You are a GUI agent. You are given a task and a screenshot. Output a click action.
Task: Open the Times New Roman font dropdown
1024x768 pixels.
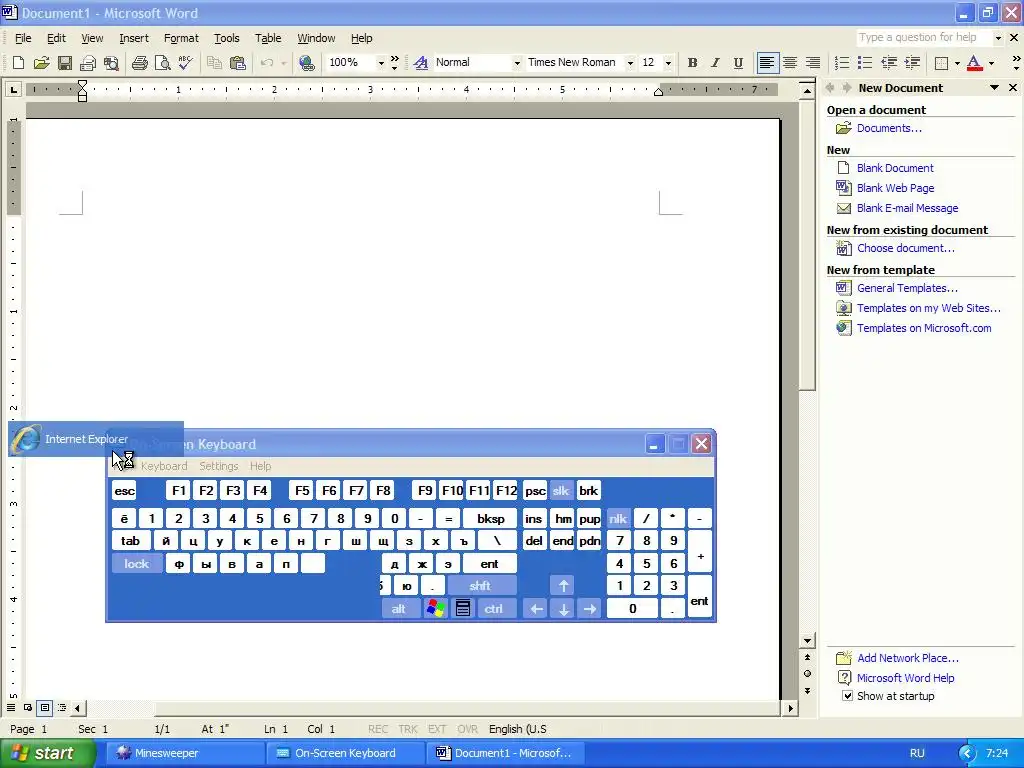click(630, 63)
